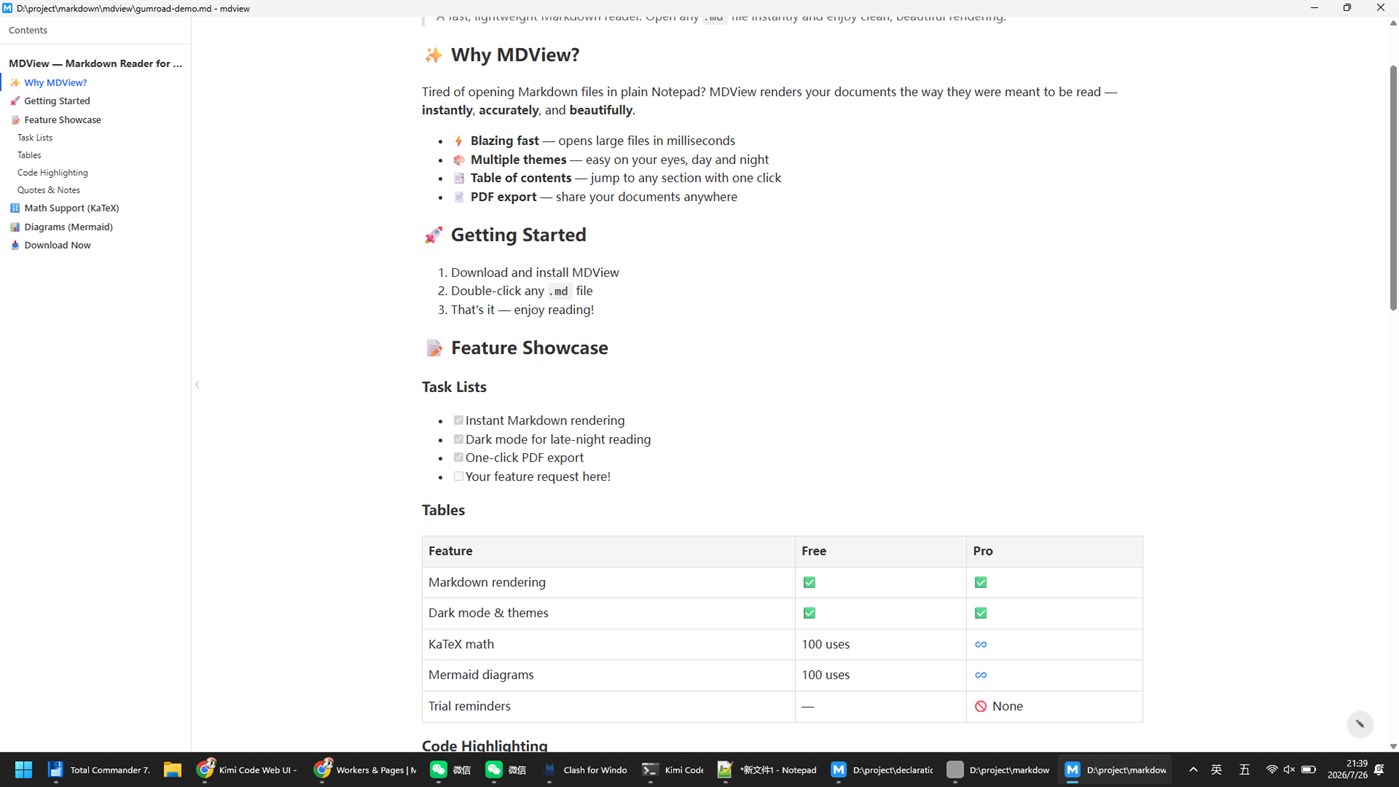The image size is (1399, 787).
Task: Go to Download Now in the sidebar
Action: click(x=57, y=245)
